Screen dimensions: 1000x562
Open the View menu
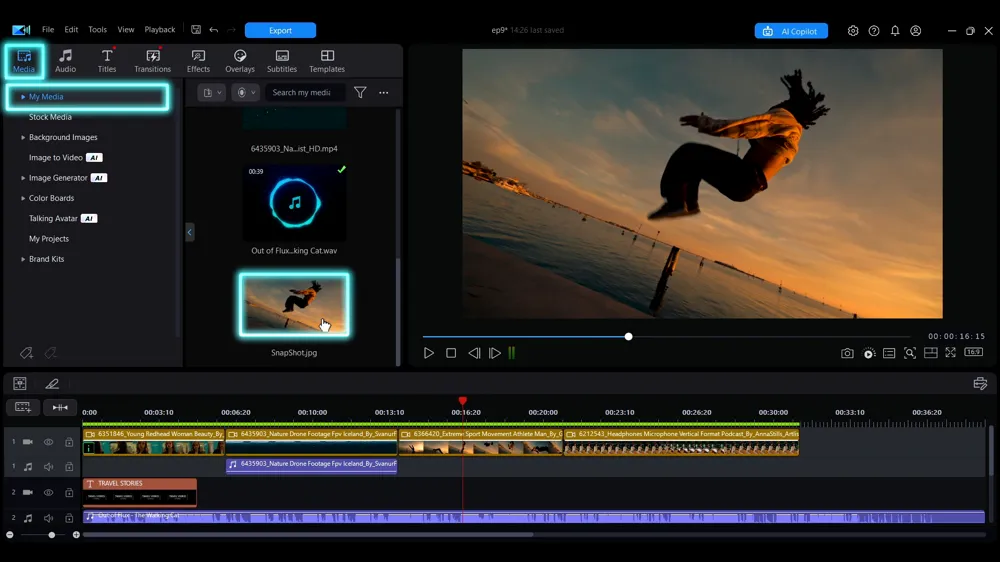(x=126, y=29)
